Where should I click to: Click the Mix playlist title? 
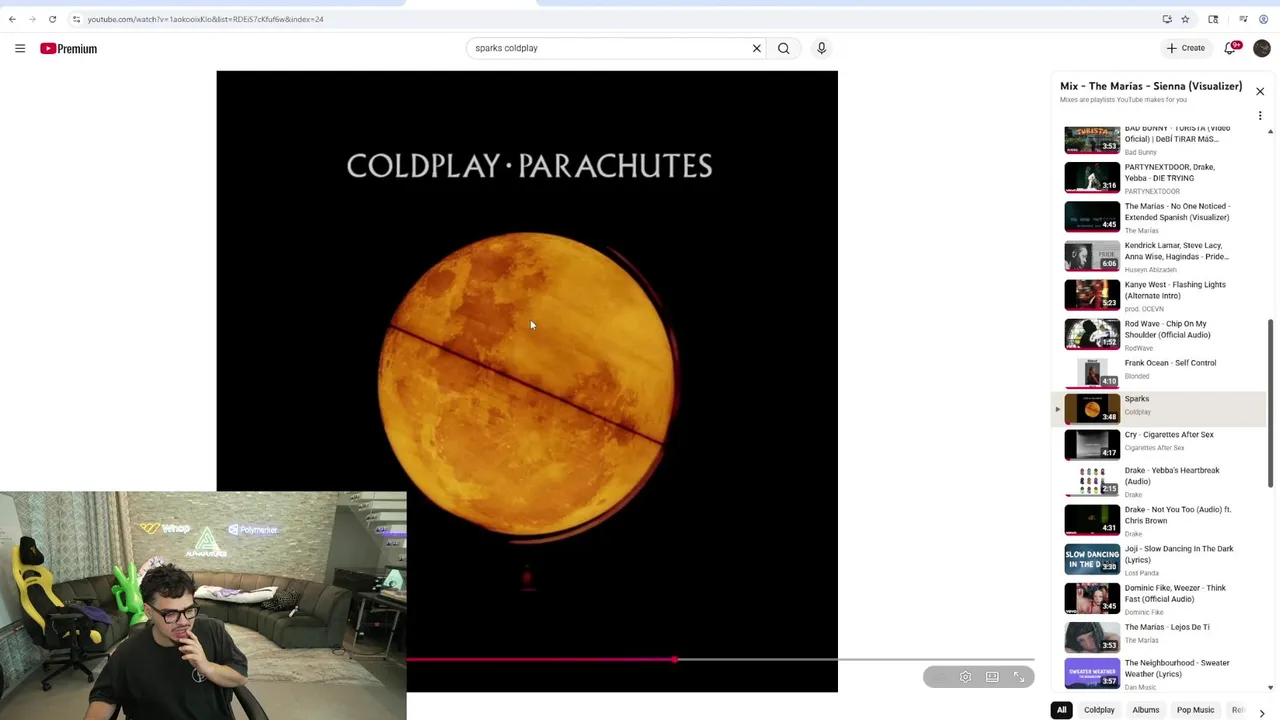pyautogui.click(x=1151, y=86)
